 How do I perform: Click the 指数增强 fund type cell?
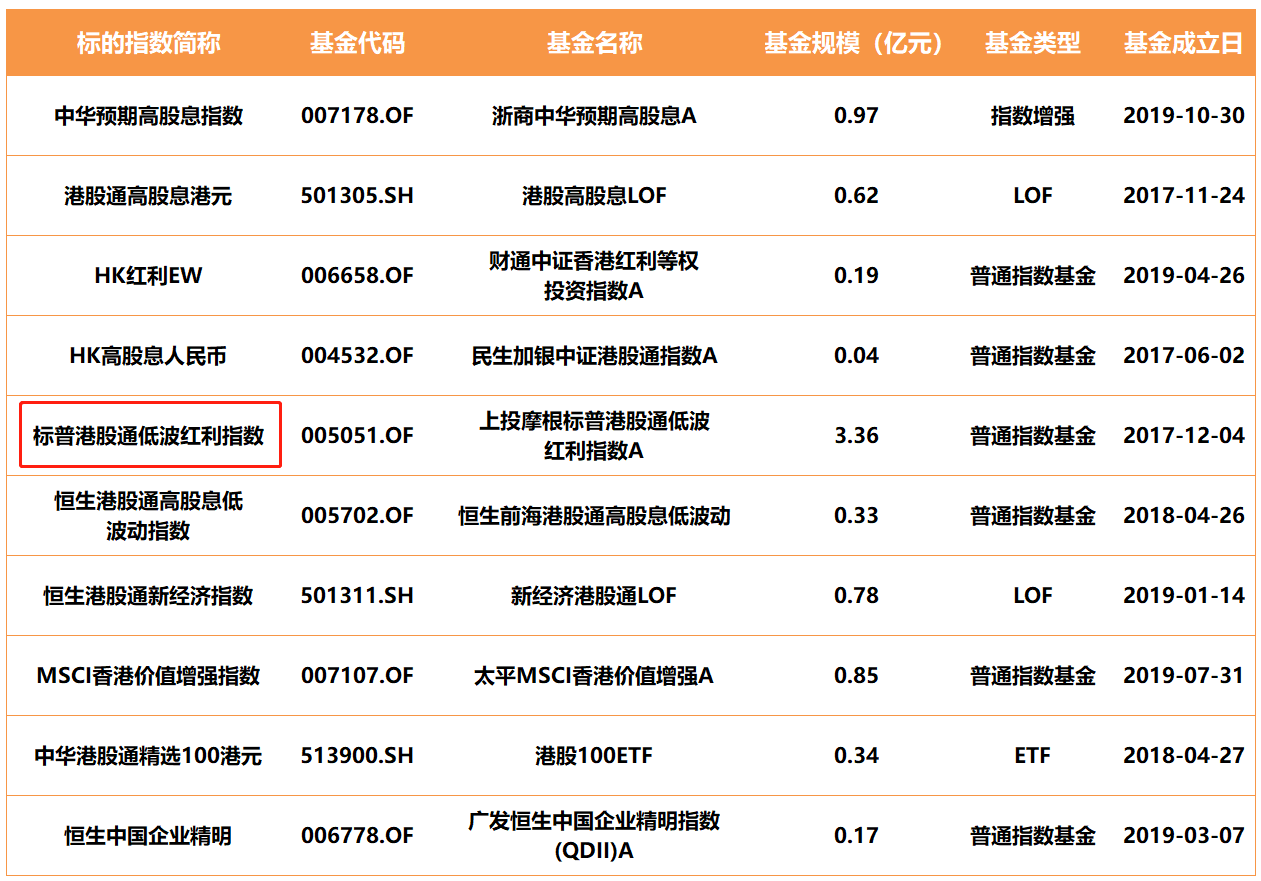[1032, 116]
